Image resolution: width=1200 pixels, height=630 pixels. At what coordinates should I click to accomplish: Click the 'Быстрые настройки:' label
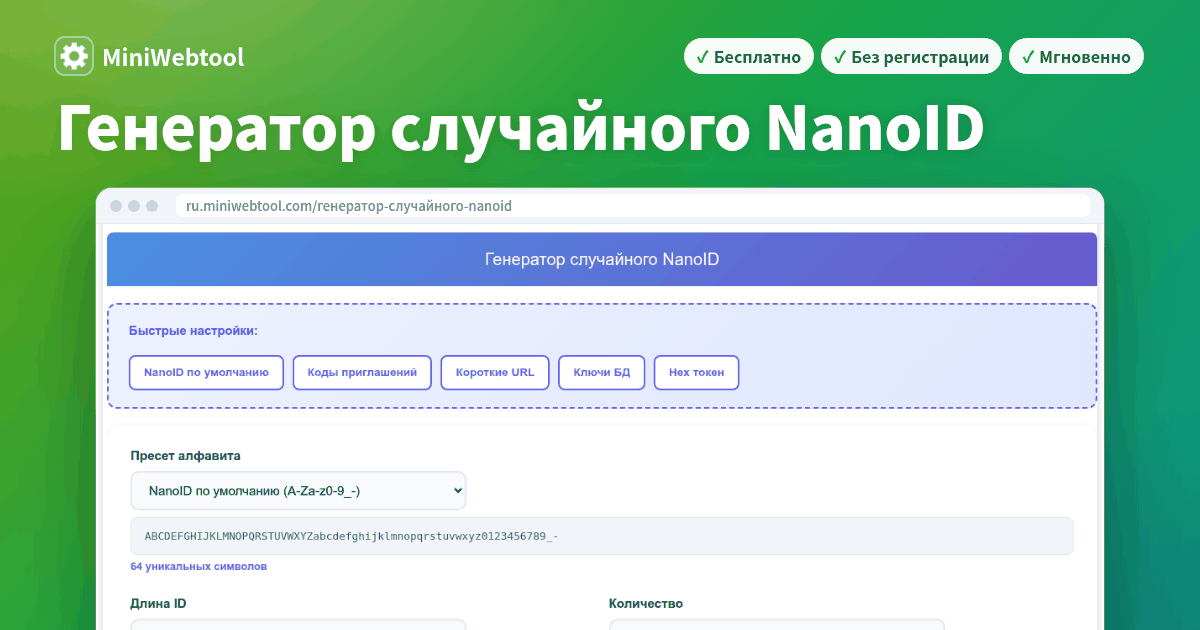coord(193,331)
